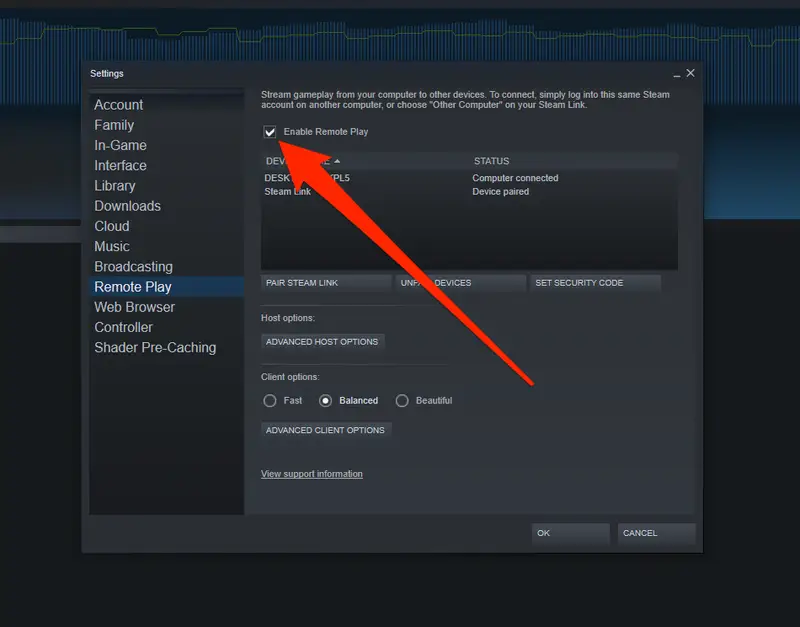The width and height of the screenshot is (800, 627).
Task: Click SET SECURITY CODE
Action: click(x=595, y=282)
